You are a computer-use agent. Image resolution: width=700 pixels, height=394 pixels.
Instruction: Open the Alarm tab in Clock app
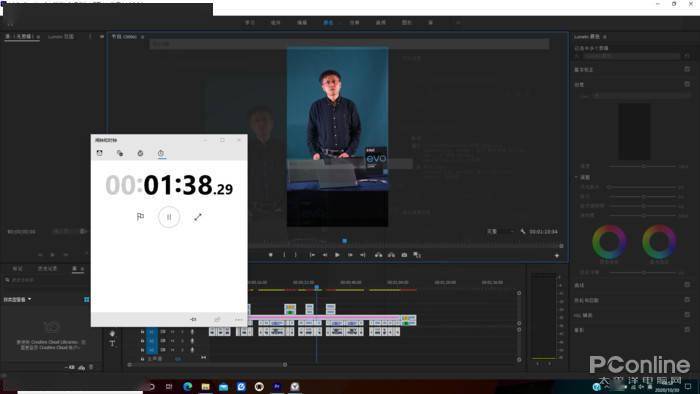pos(100,153)
